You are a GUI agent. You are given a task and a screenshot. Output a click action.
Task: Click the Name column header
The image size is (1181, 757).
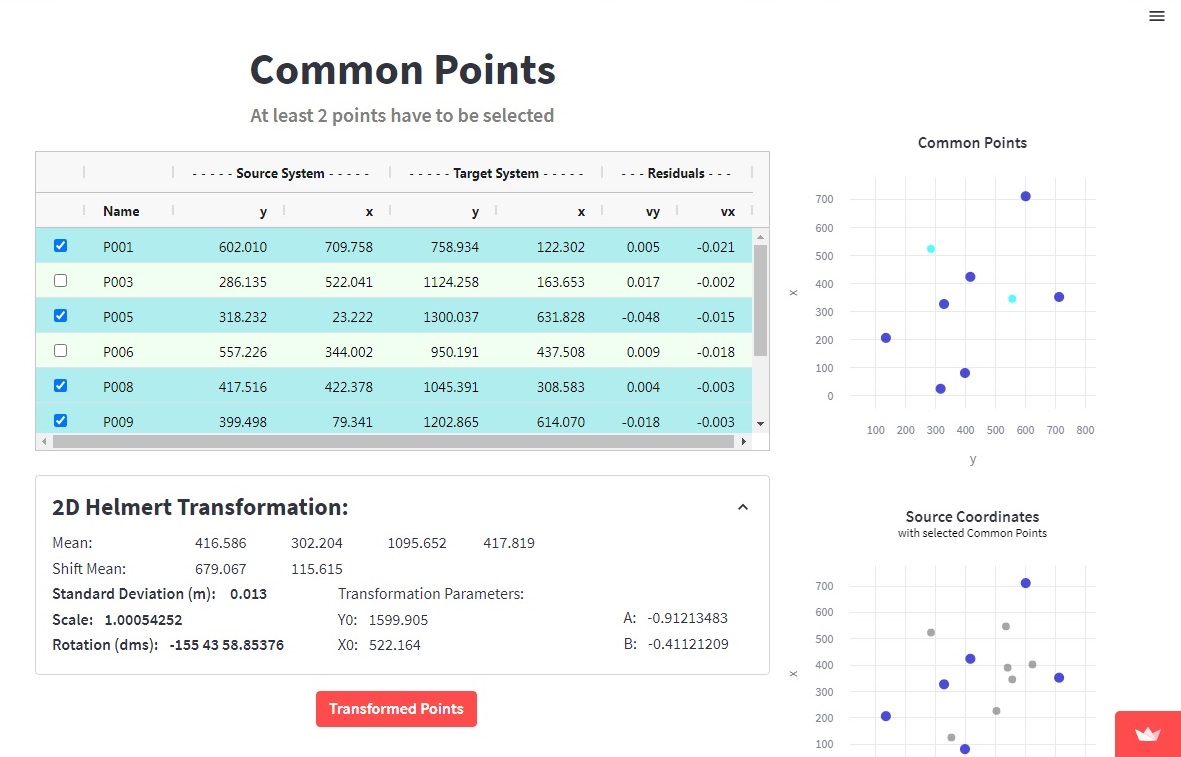(121, 212)
